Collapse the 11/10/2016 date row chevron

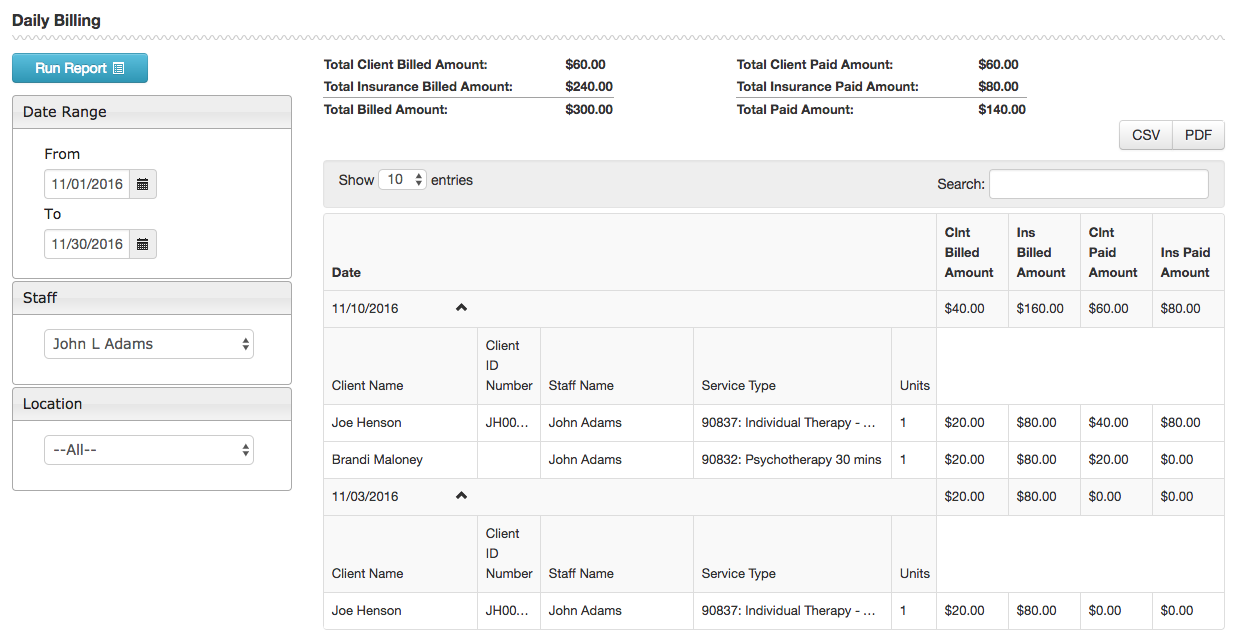point(461,308)
